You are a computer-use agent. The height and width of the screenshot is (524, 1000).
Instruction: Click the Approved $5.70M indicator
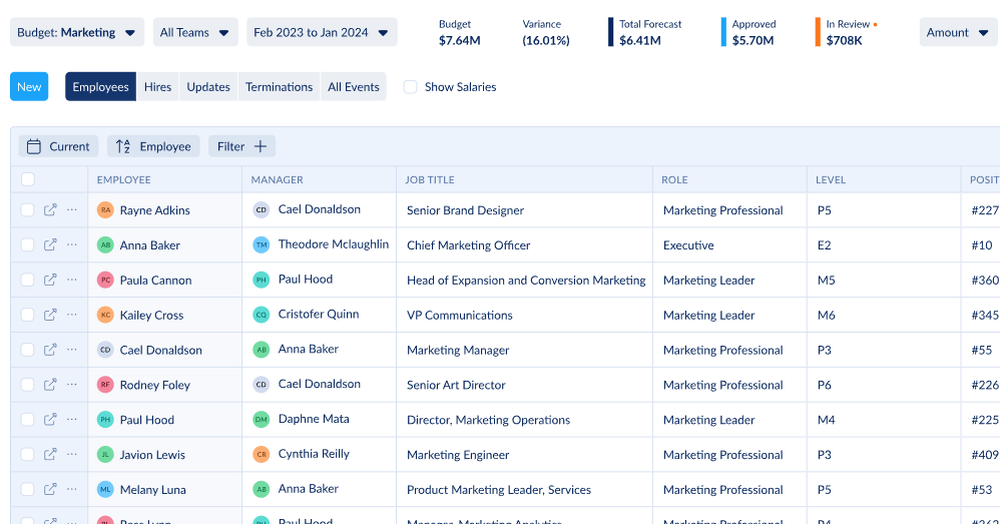click(x=749, y=32)
